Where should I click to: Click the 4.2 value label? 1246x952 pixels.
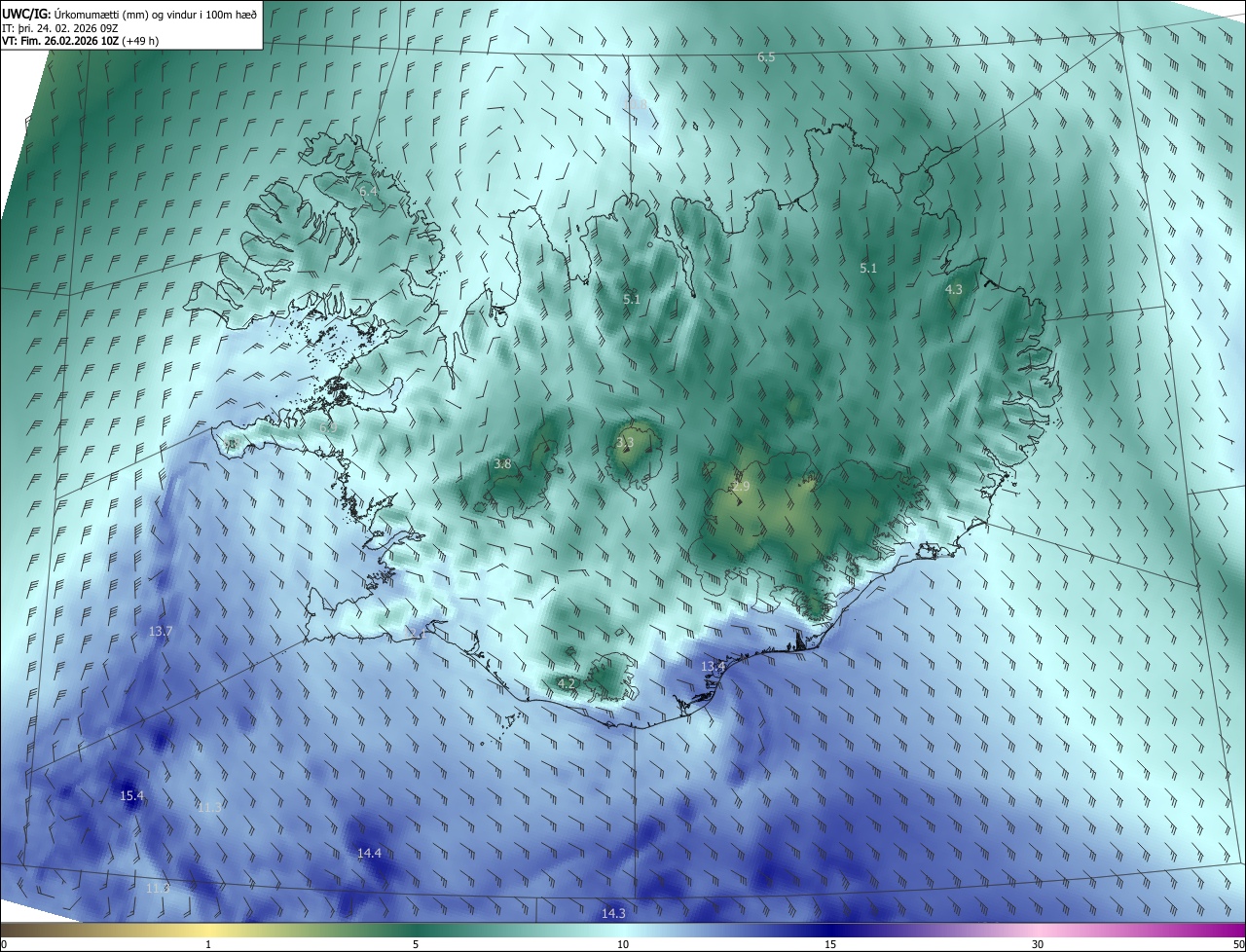pos(567,684)
